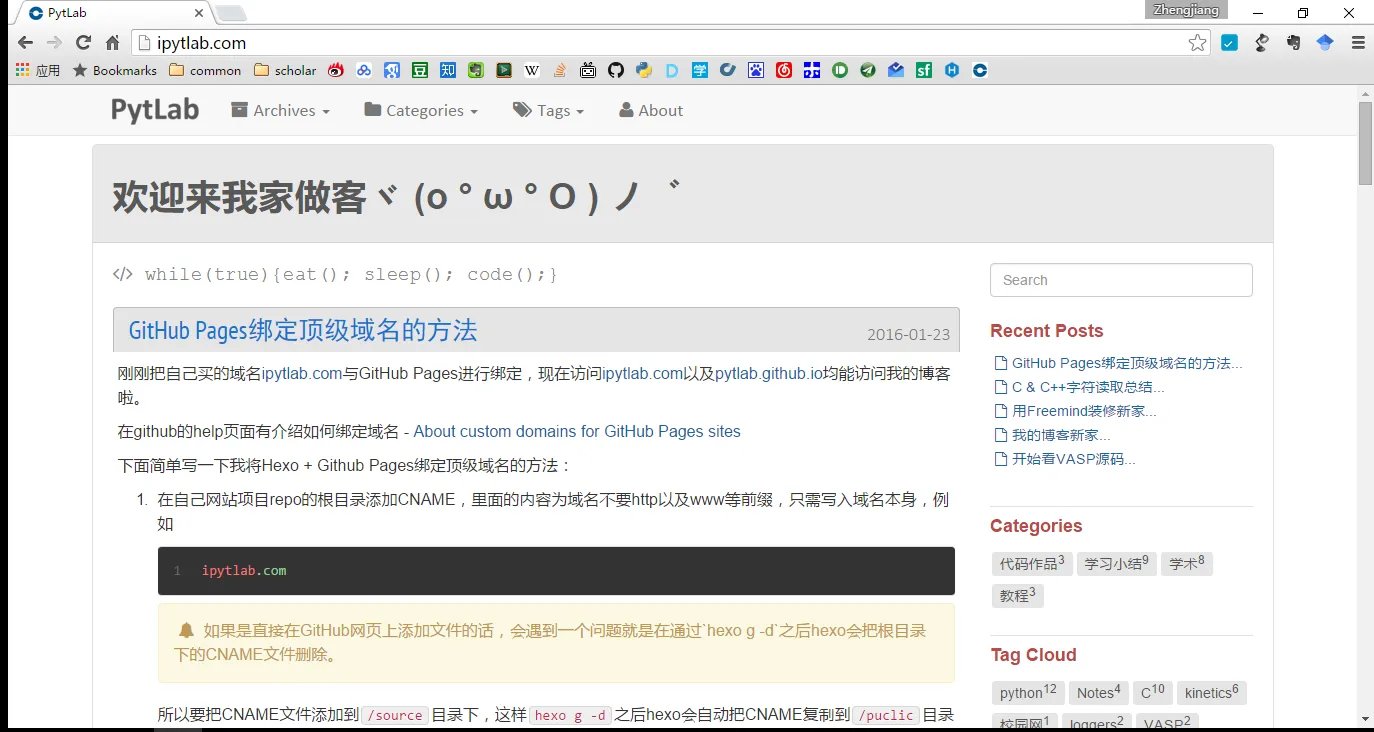Expand the Tags dropdown menu
1374x732 pixels.
click(548, 110)
